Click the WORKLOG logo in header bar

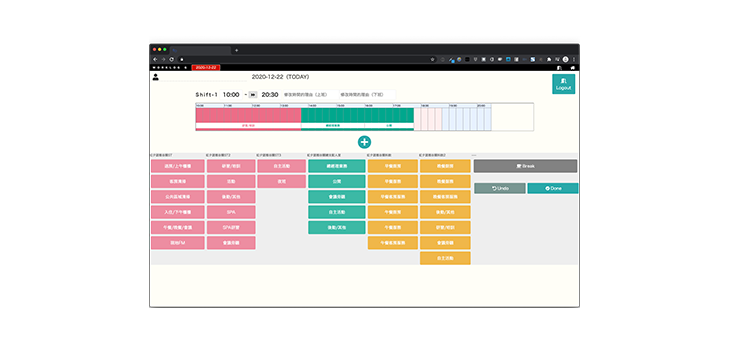coord(170,68)
